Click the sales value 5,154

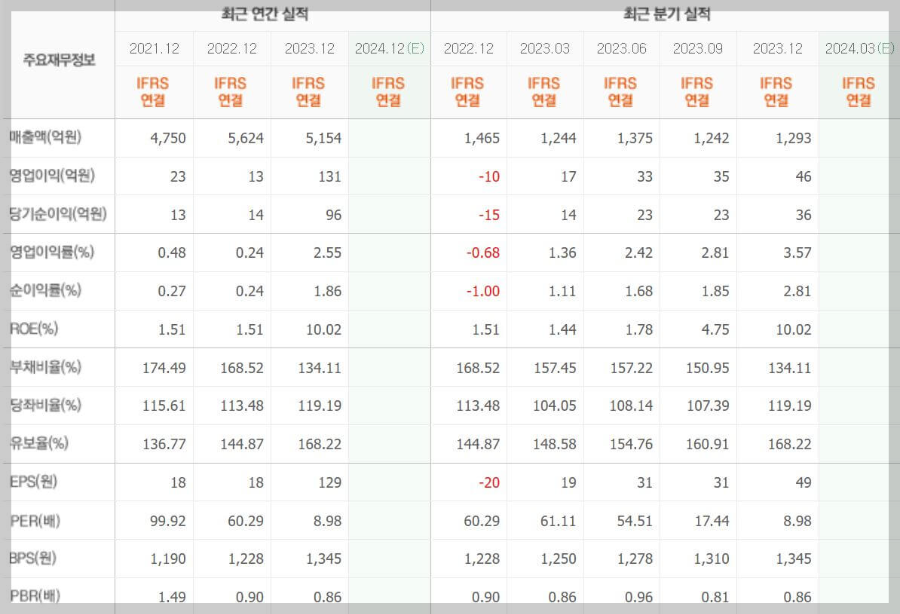(x=323, y=138)
